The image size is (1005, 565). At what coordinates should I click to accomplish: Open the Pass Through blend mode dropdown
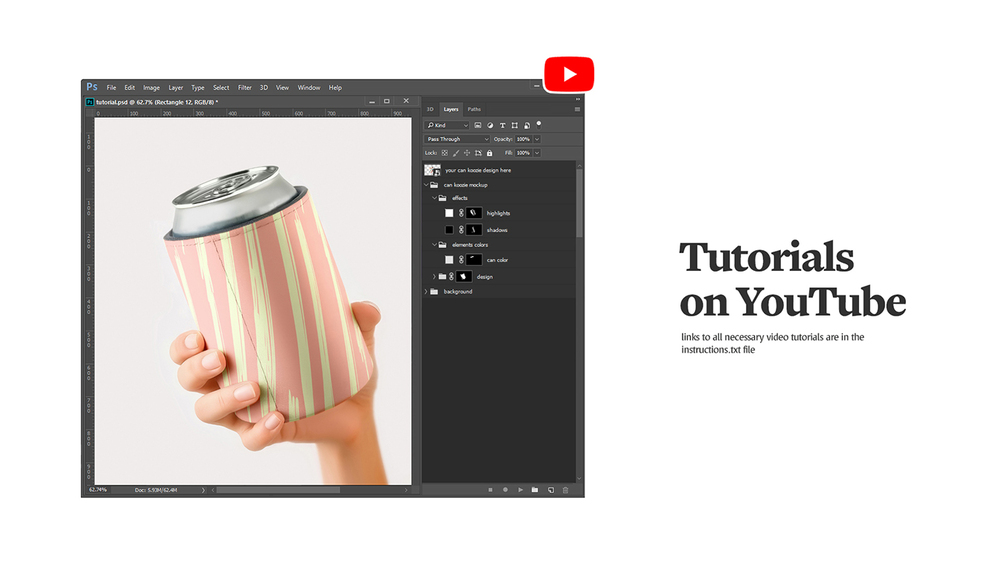pos(457,139)
